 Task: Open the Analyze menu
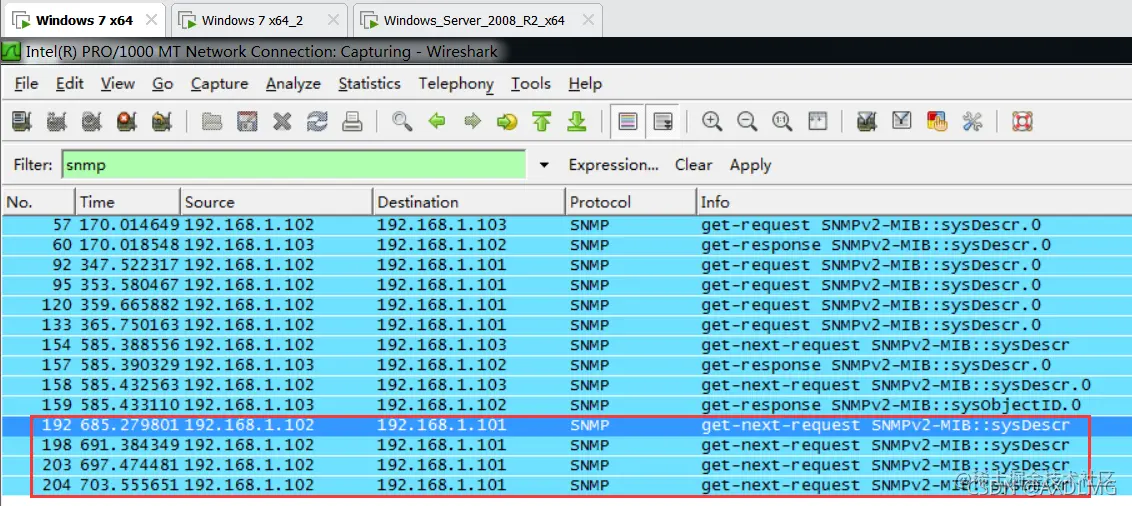coord(293,84)
